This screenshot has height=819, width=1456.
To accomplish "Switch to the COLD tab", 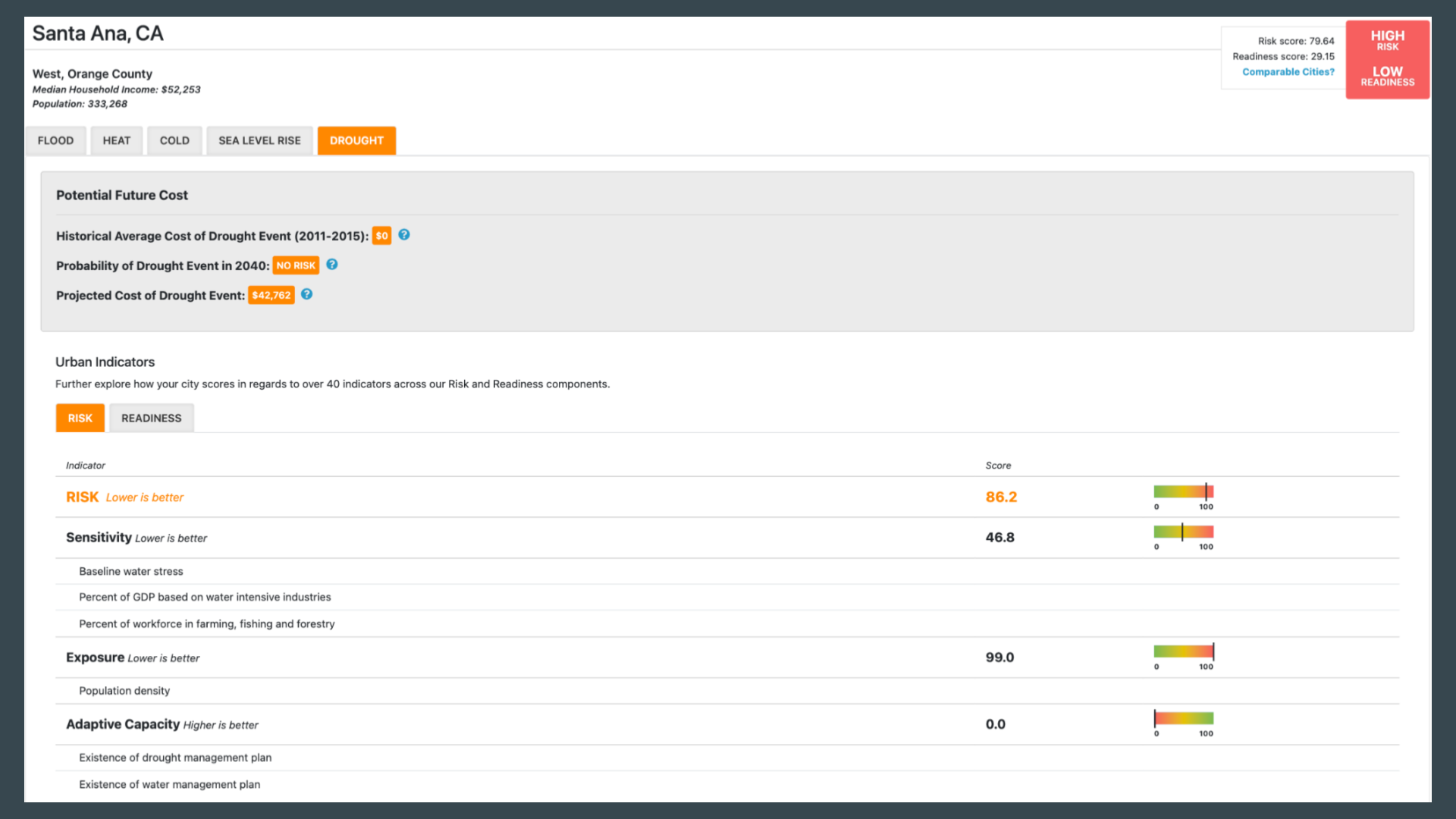I will [174, 140].
